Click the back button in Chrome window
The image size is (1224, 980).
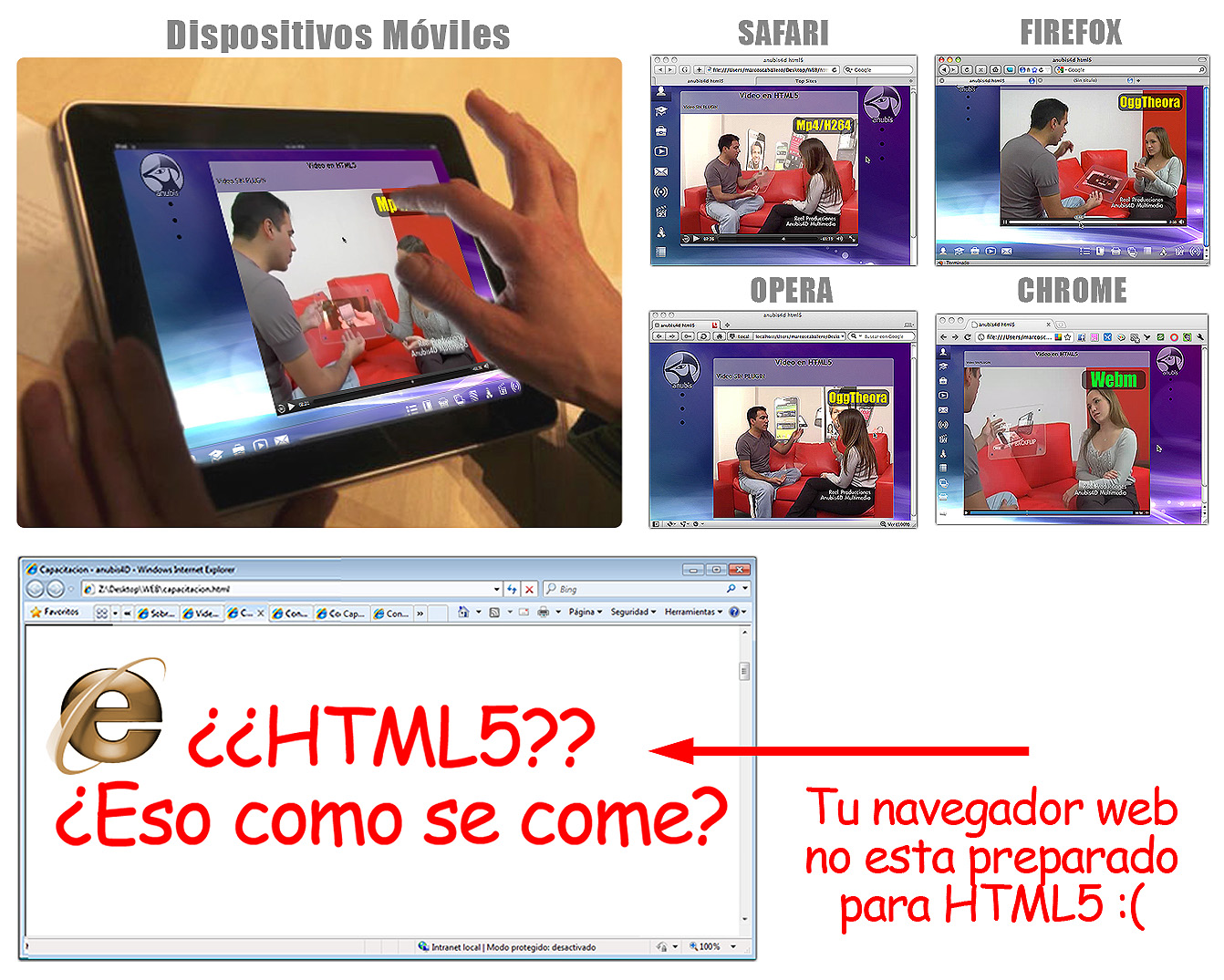(943, 336)
